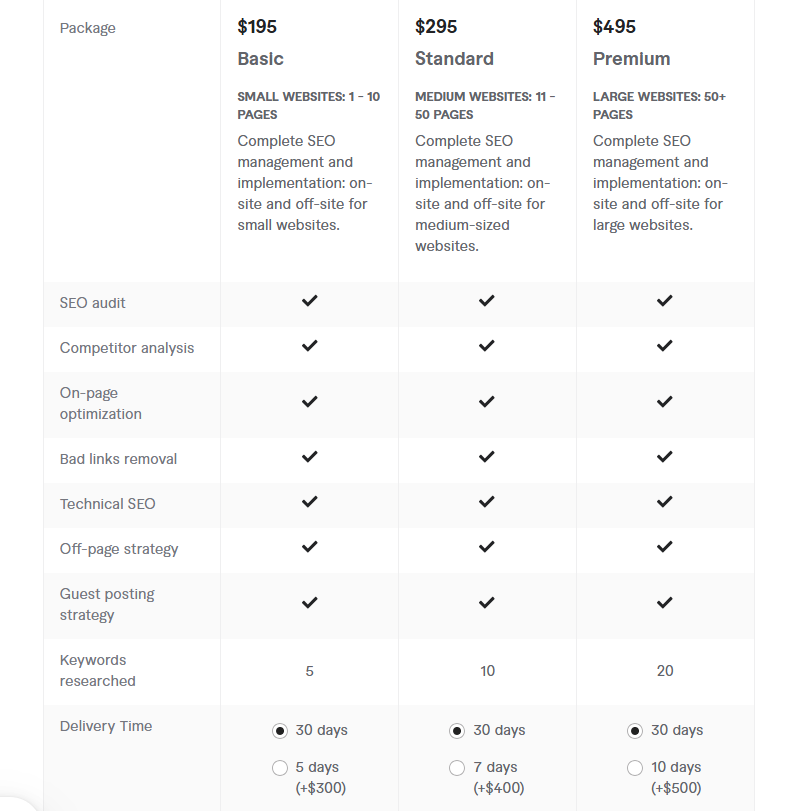
Task: Click the Bad links removal checkmark under Basic
Action: pos(309,457)
